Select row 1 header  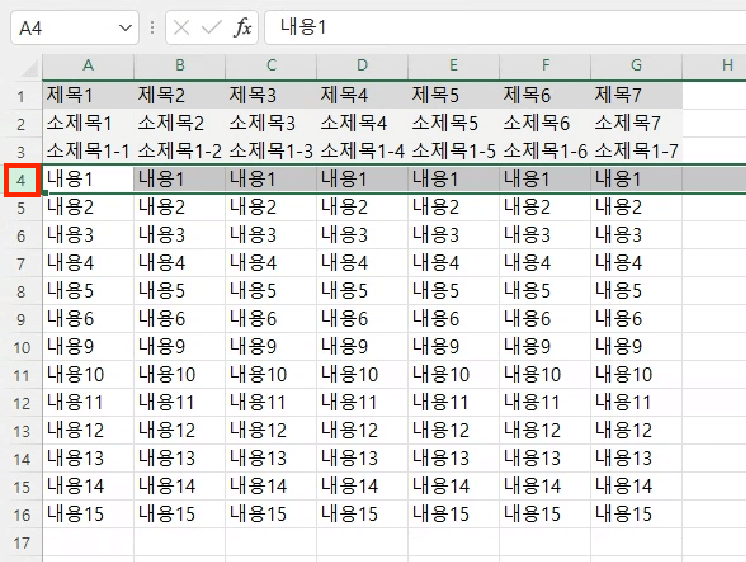(x=21, y=96)
